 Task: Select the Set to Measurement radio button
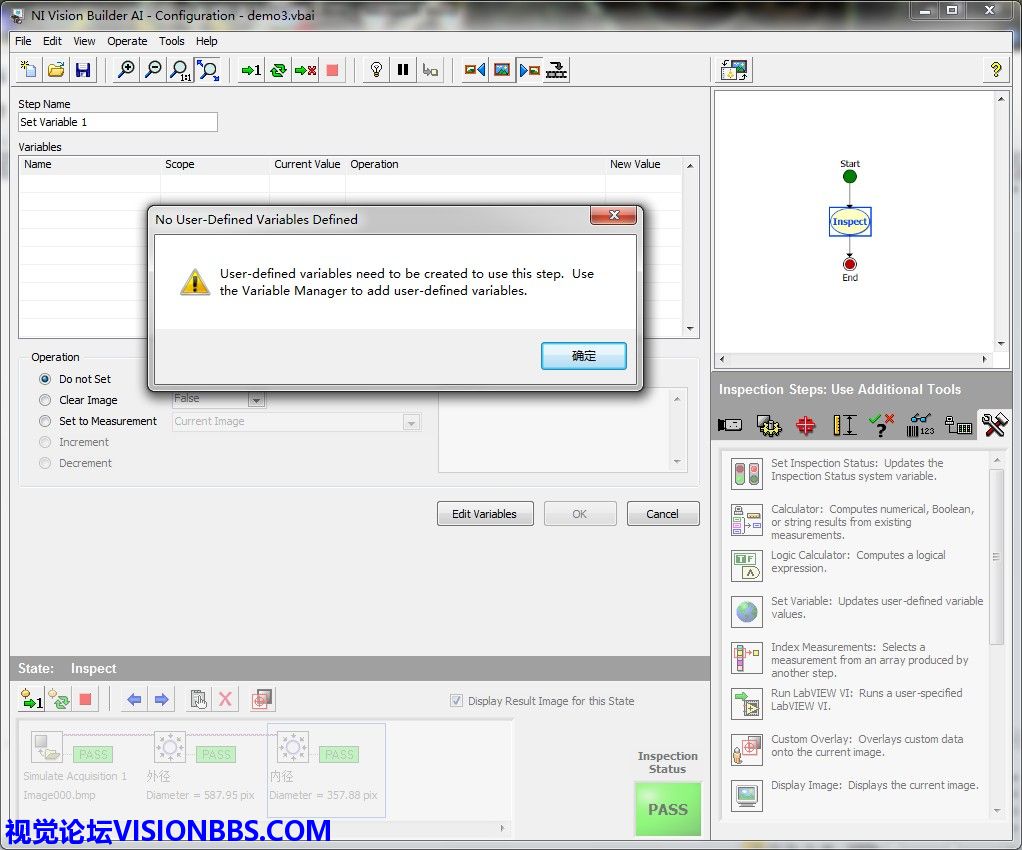[x=45, y=421]
